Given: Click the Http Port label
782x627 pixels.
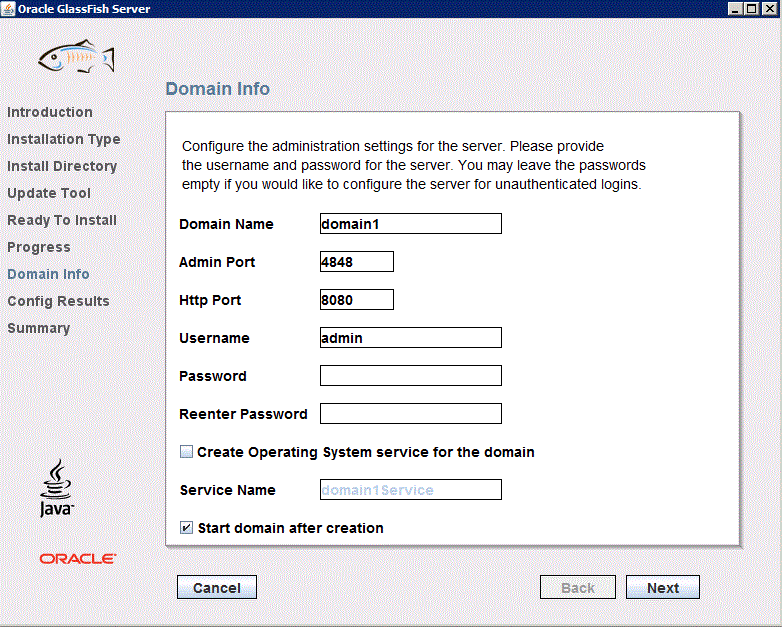Looking at the screenshot, I should 210,300.
